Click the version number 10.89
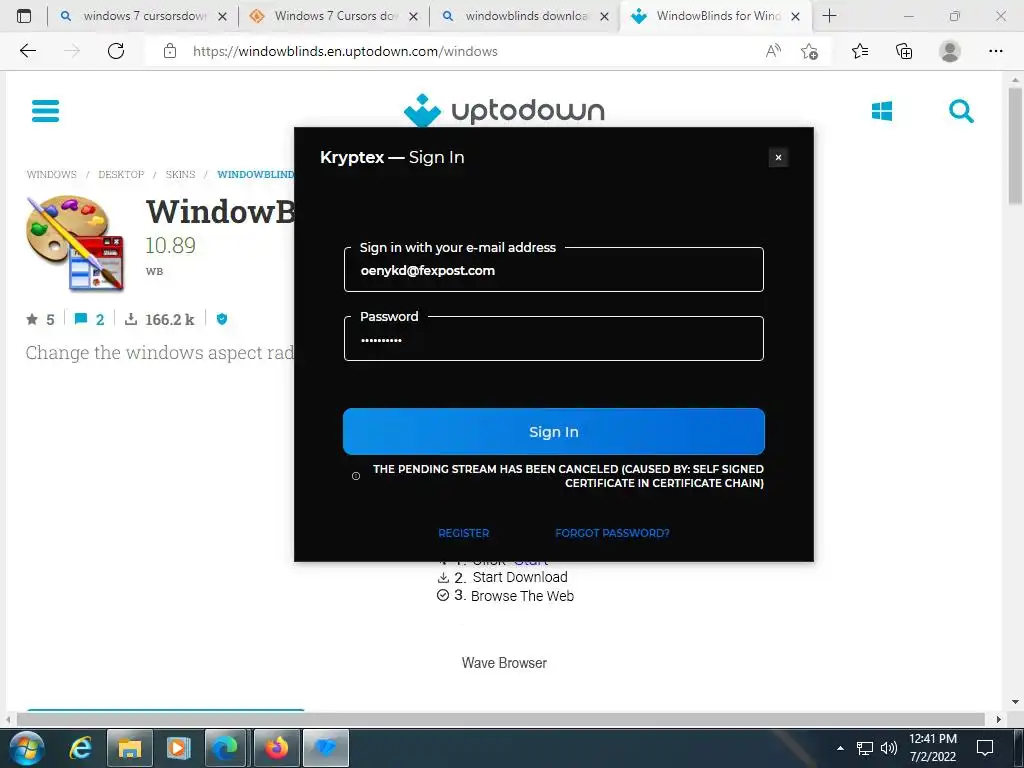 pyautogui.click(x=170, y=246)
